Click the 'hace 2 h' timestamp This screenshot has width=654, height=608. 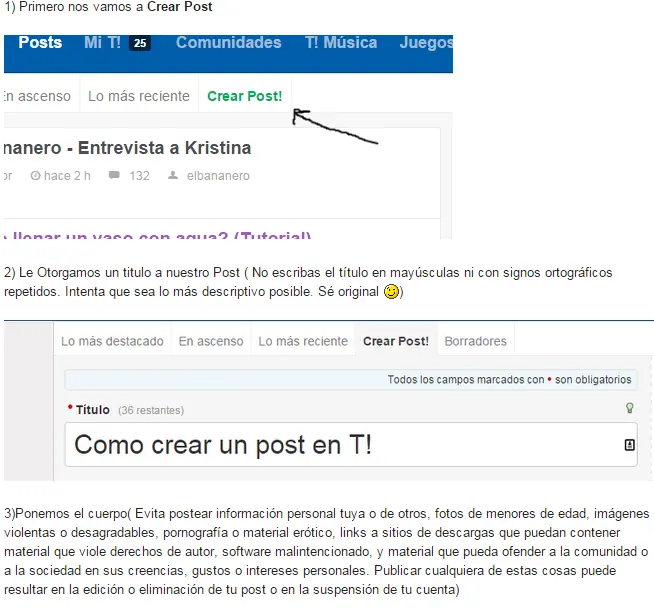[67, 176]
